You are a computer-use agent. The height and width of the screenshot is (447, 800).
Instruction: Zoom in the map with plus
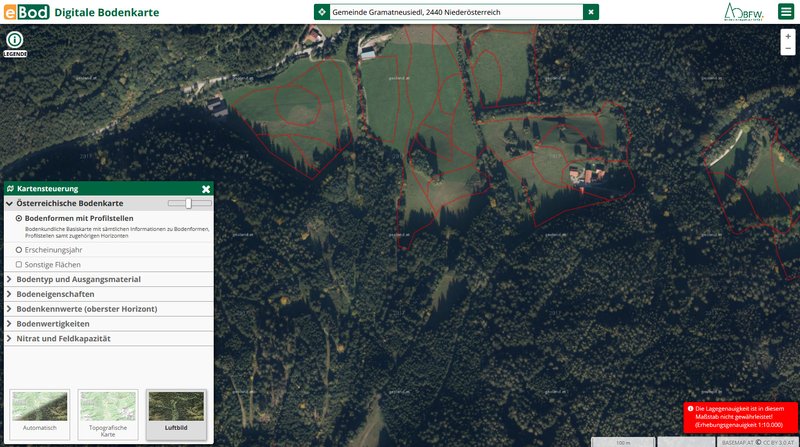pos(788,36)
